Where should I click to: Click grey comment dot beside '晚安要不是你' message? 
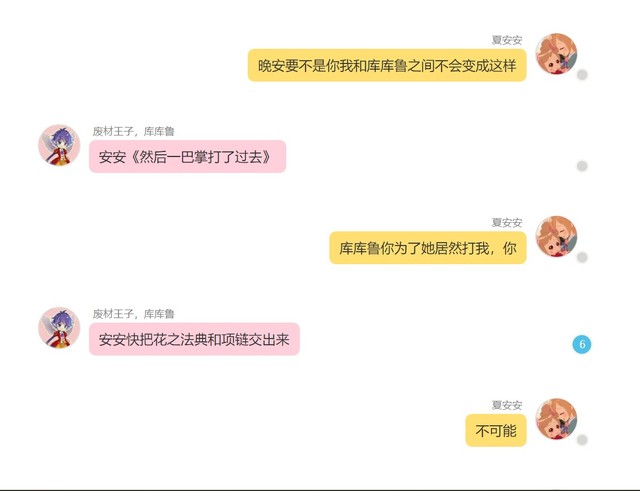tap(582, 75)
